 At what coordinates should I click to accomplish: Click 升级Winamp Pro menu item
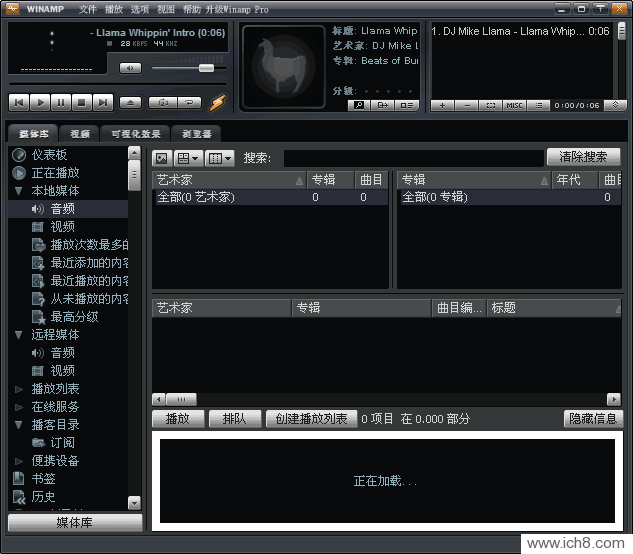[x=237, y=9]
